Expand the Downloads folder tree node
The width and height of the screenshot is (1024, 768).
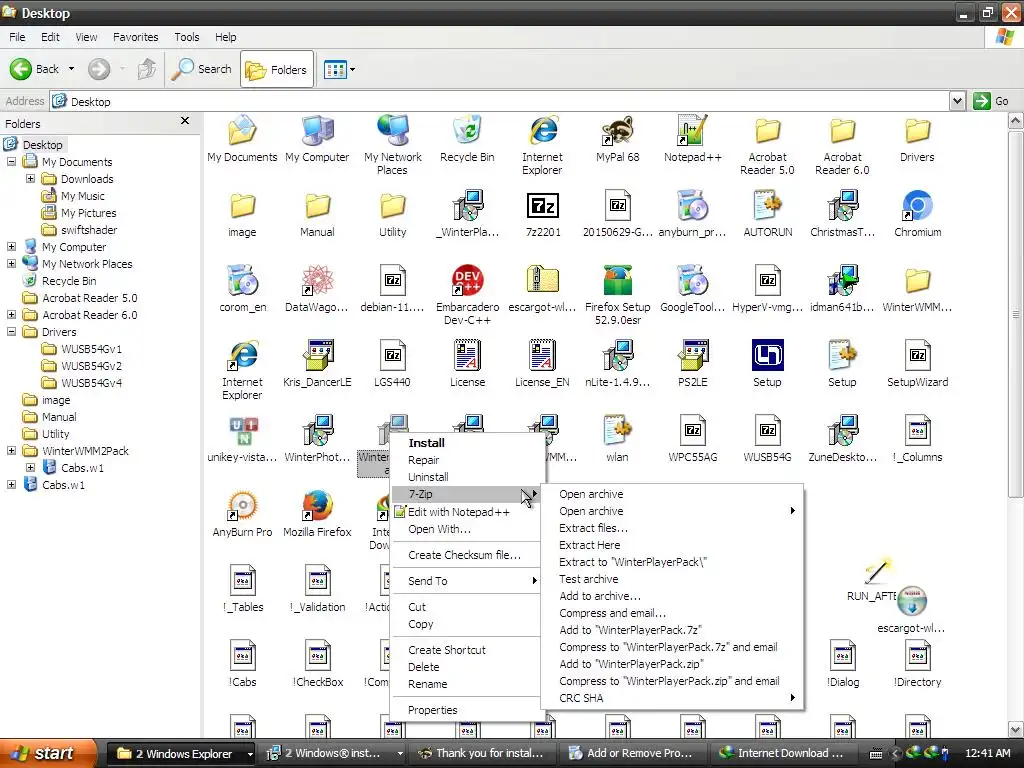(30, 178)
